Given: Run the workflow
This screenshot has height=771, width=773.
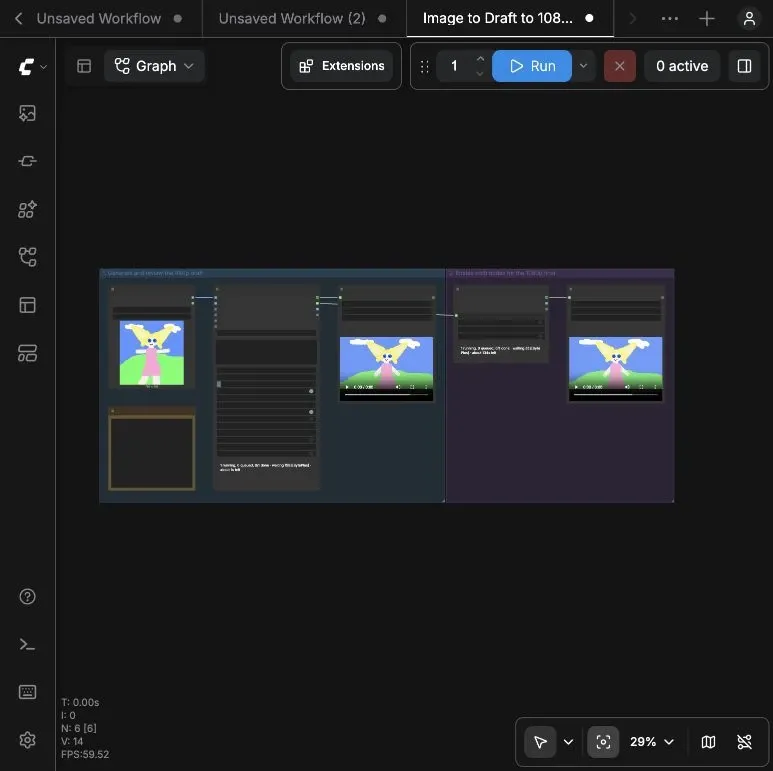Looking at the screenshot, I should [x=531, y=66].
